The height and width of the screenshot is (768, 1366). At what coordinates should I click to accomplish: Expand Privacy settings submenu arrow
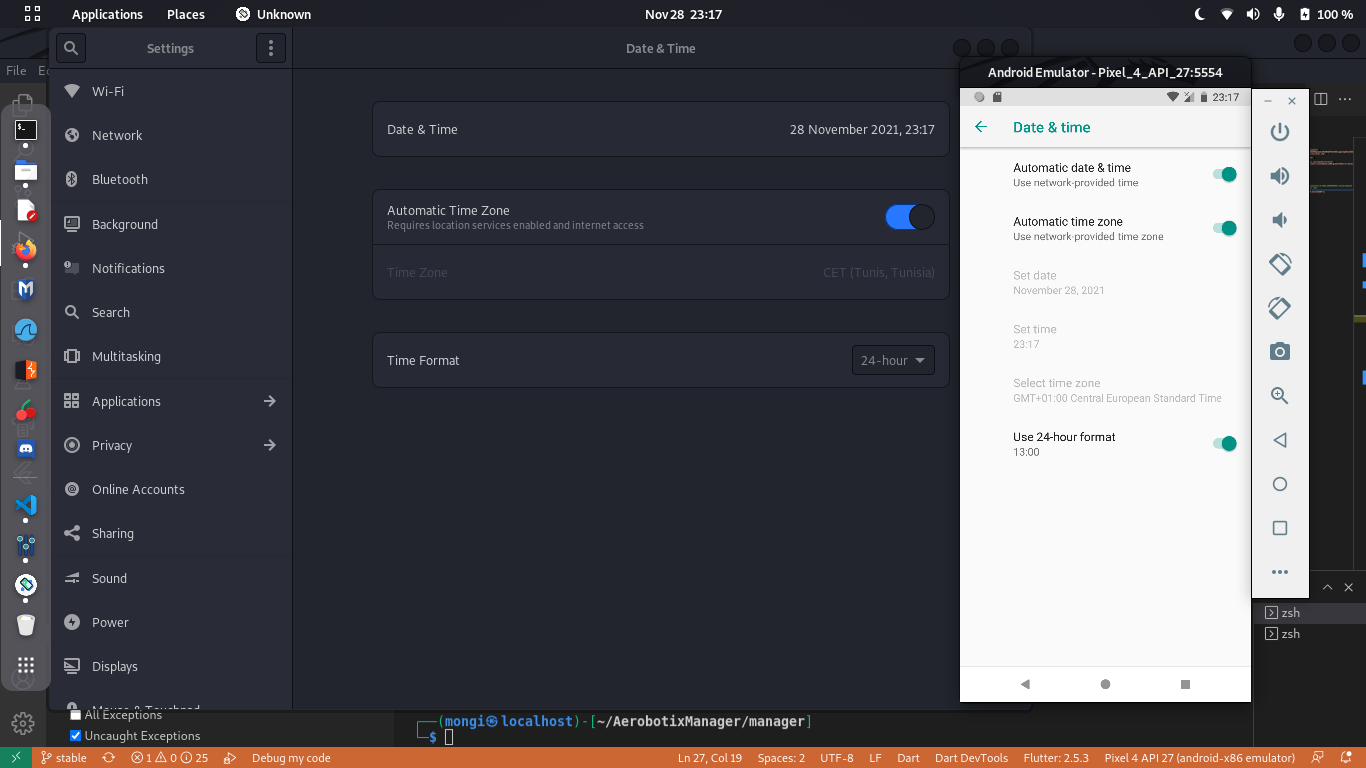[x=269, y=445]
